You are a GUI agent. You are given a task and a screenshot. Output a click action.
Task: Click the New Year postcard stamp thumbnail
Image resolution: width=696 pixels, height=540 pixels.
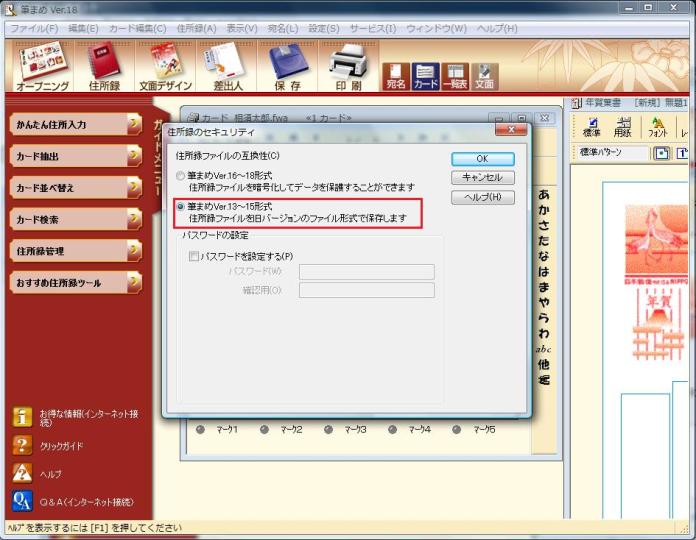pyautogui.click(x=656, y=242)
